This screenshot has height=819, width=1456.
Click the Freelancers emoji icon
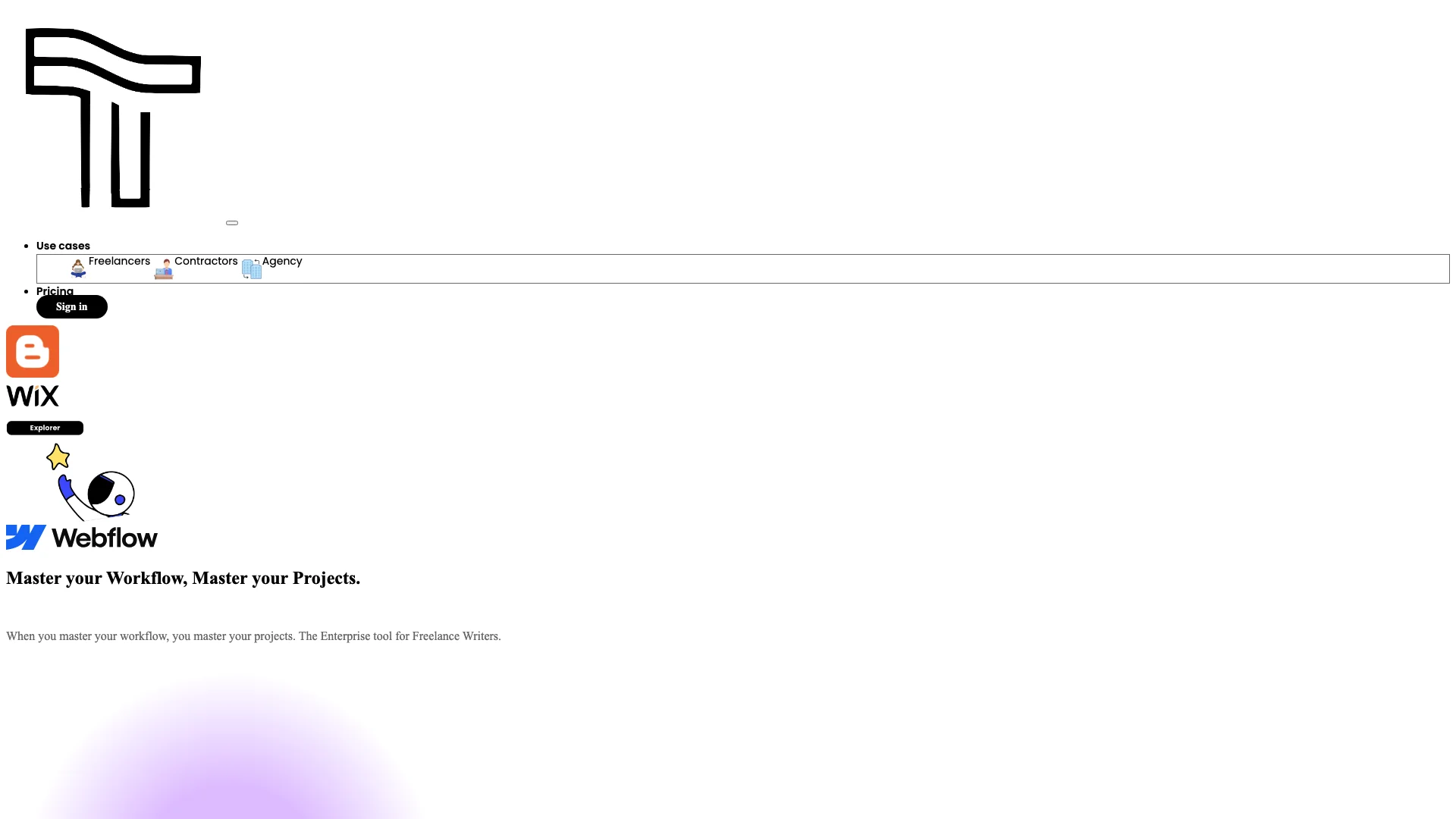click(x=78, y=268)
